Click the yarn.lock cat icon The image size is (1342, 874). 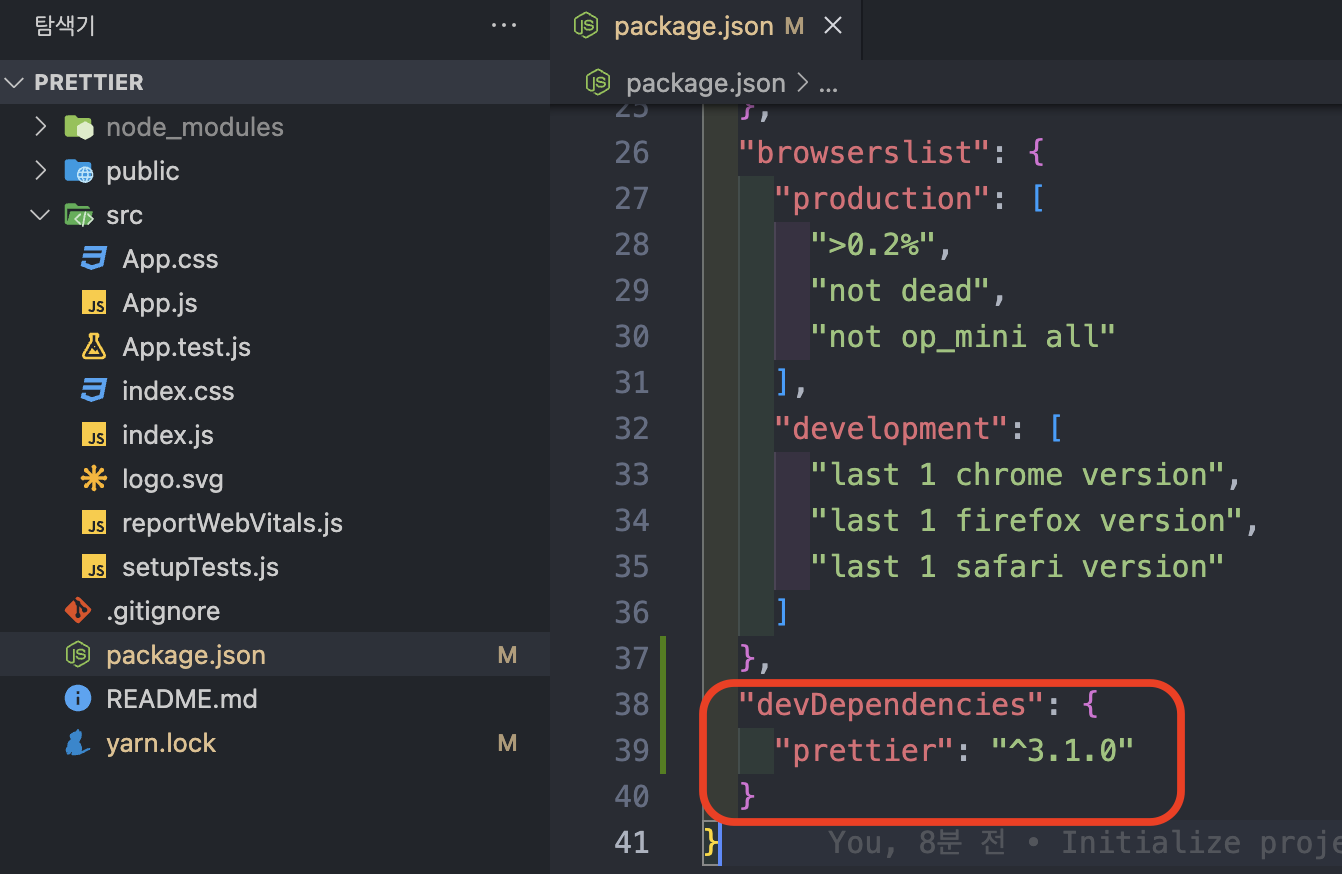[x=78, y=743]
